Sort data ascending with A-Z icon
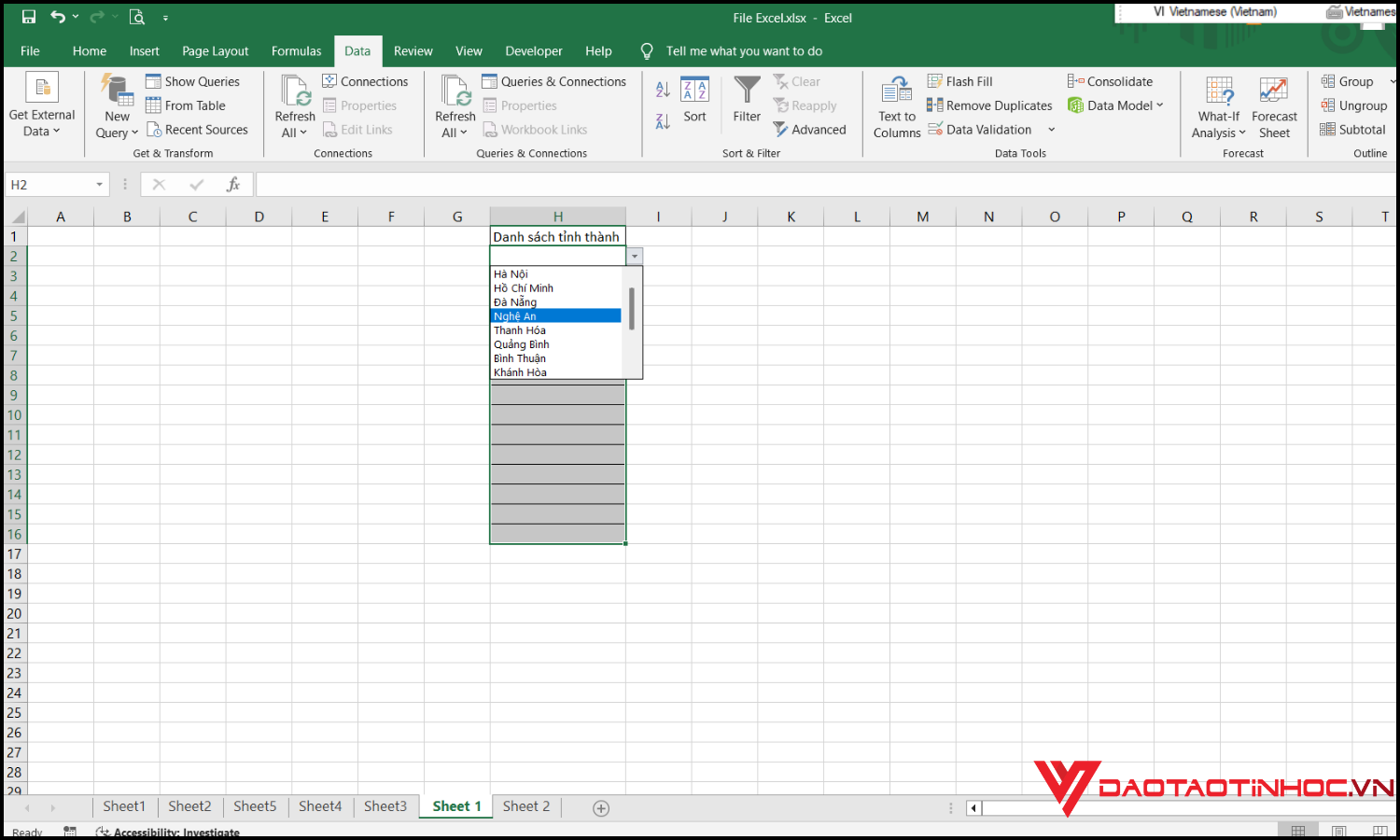This screenshot has width=1400, height=840. click(x=662, y=88)
